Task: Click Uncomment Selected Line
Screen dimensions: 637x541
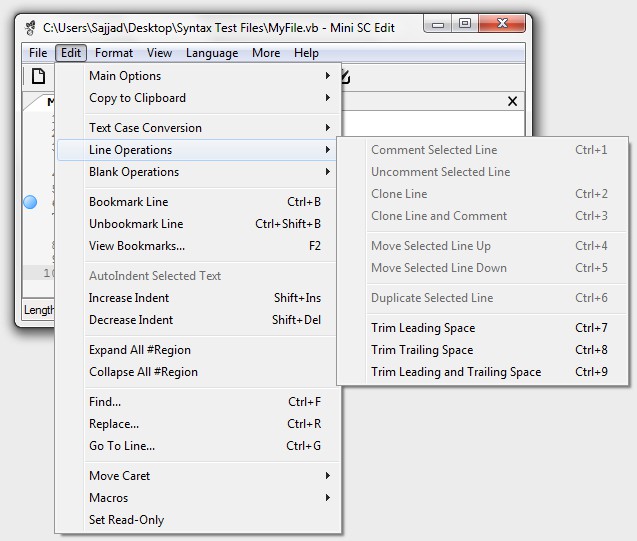Action: 483,172
